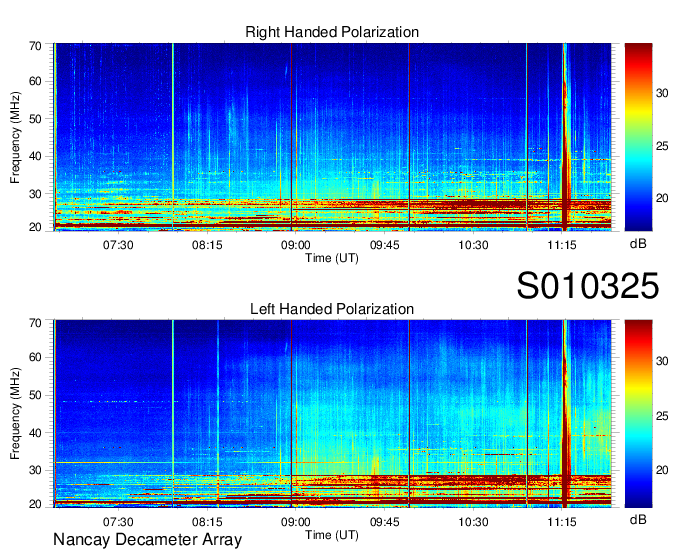Click the 20 value on right-handed color bar scale

coord(662,199)
